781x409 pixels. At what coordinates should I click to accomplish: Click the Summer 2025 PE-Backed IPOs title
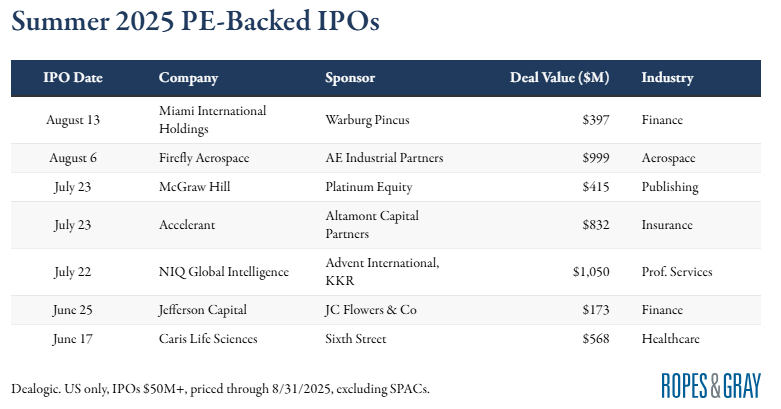[196, 23]
